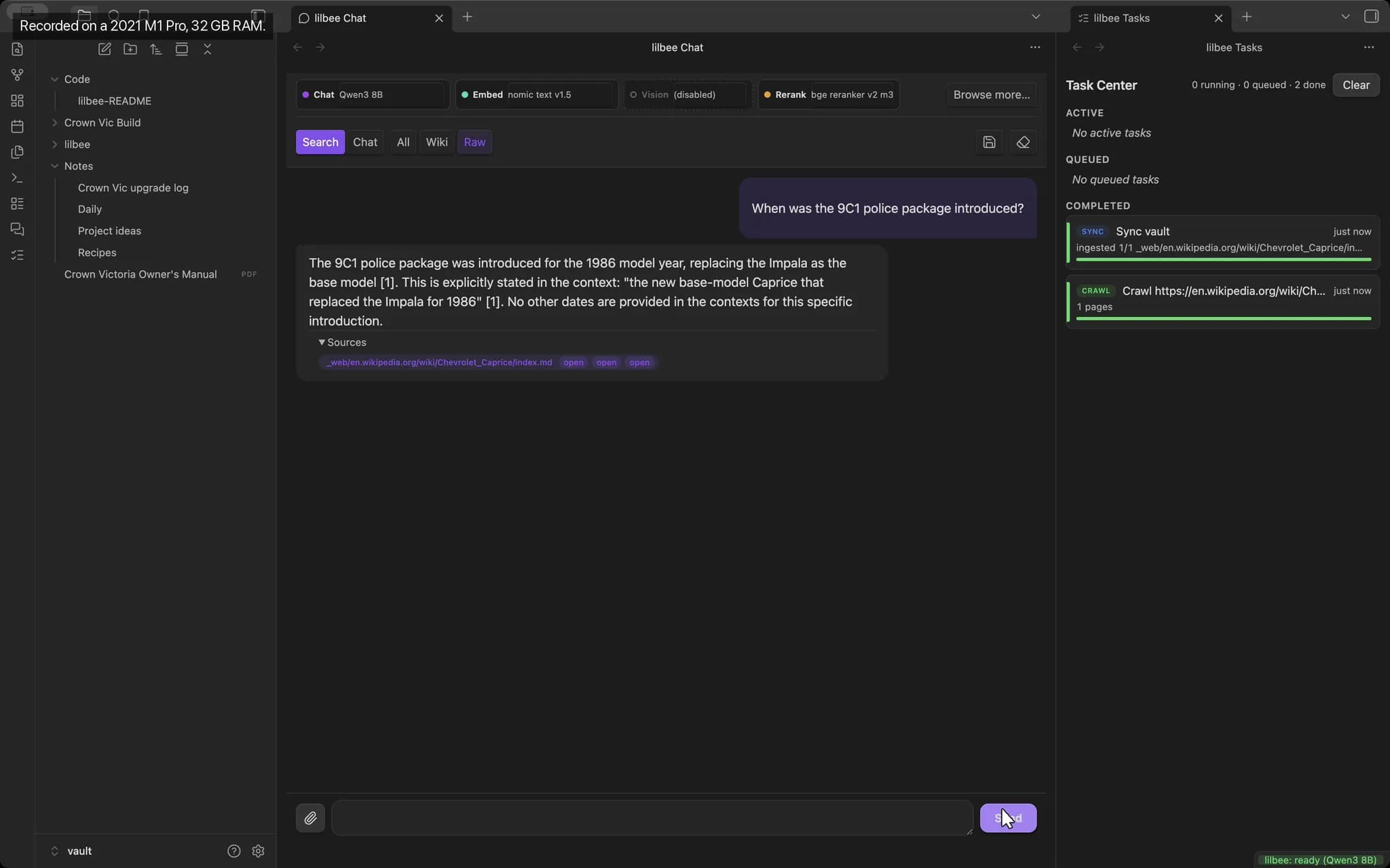The height and width of the screenshot is (868, 1390).
Task: Open more options menu for lilbee Chat
Action: (x=1035, y=48)
